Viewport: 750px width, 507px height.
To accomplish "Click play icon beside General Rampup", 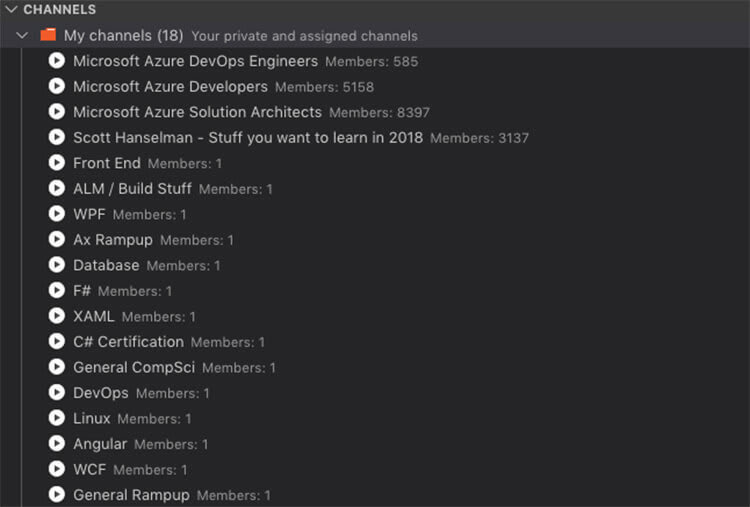I will [56, 494].
